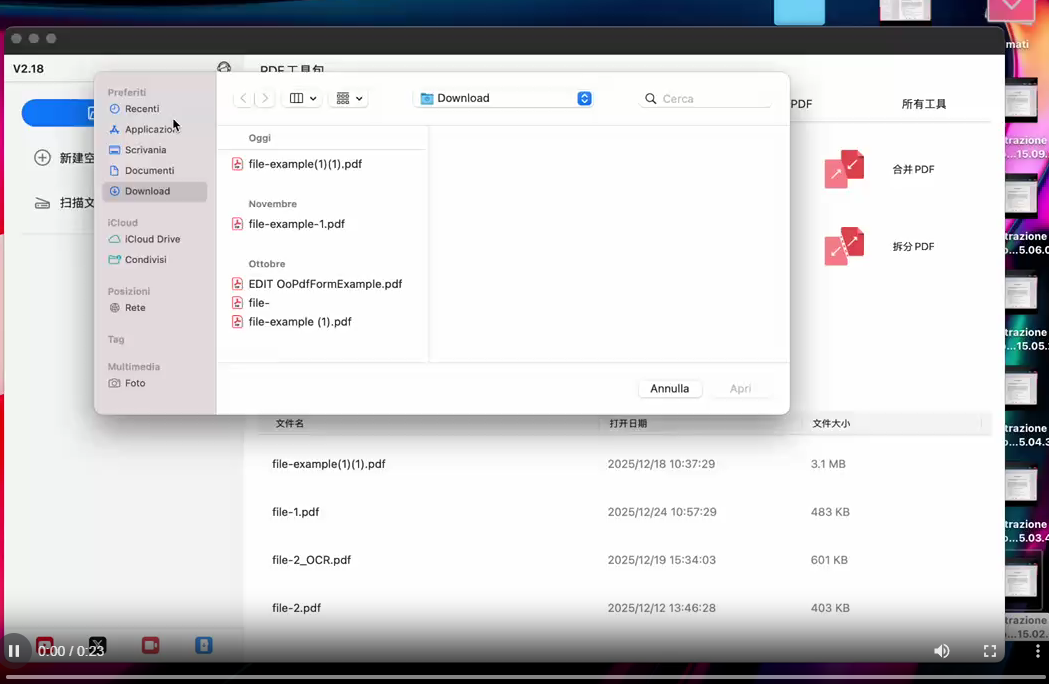Viewport: 1049px width, 684px height.
Task: Switch to the 所有工具 tab
Action: 923,104
